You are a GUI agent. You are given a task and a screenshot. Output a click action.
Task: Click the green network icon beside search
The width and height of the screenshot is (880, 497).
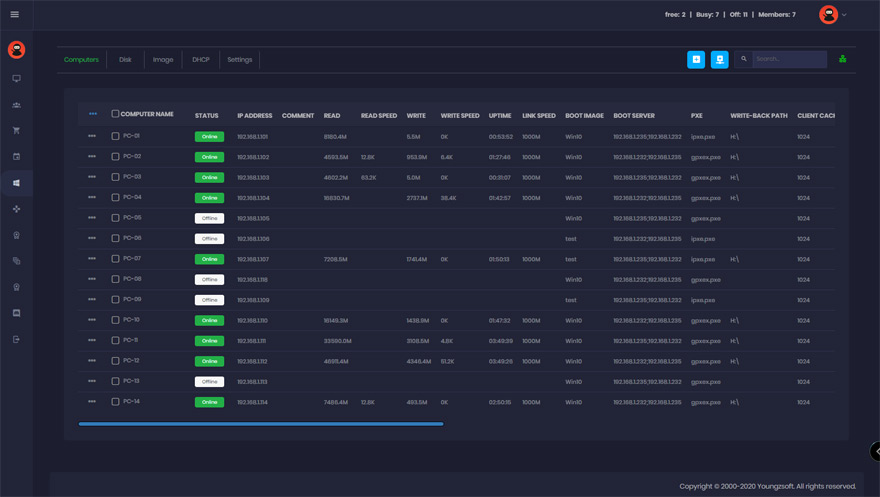pyautogui.click(x=842, y=59)
